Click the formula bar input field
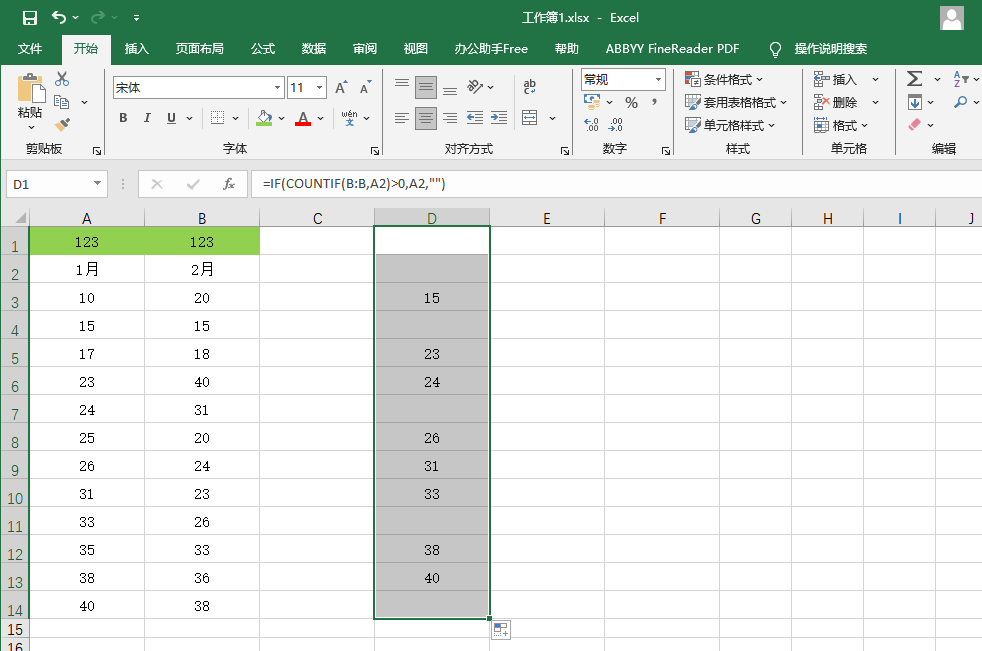 click(x=600, y=184)
